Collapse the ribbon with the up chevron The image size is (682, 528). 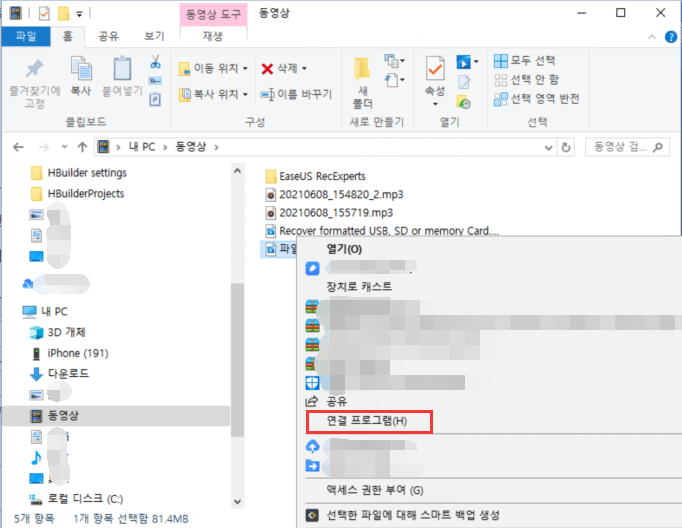point(652,37)
